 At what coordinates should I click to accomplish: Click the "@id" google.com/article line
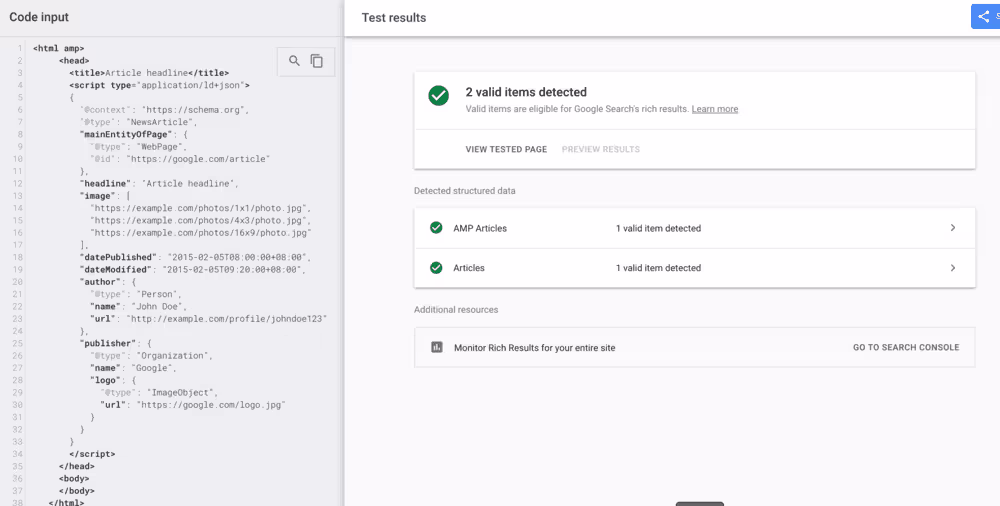tap(180, 159)
